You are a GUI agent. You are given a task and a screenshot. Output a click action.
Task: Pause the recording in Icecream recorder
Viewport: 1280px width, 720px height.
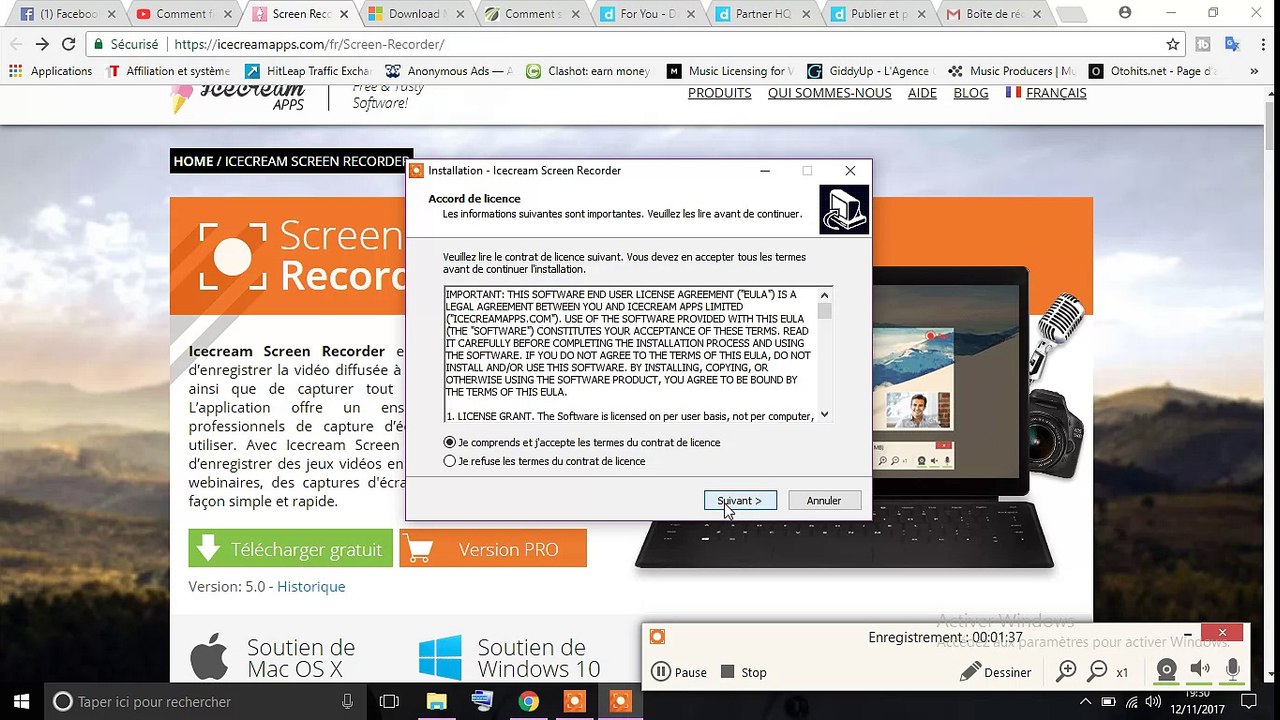click(679, 672)
